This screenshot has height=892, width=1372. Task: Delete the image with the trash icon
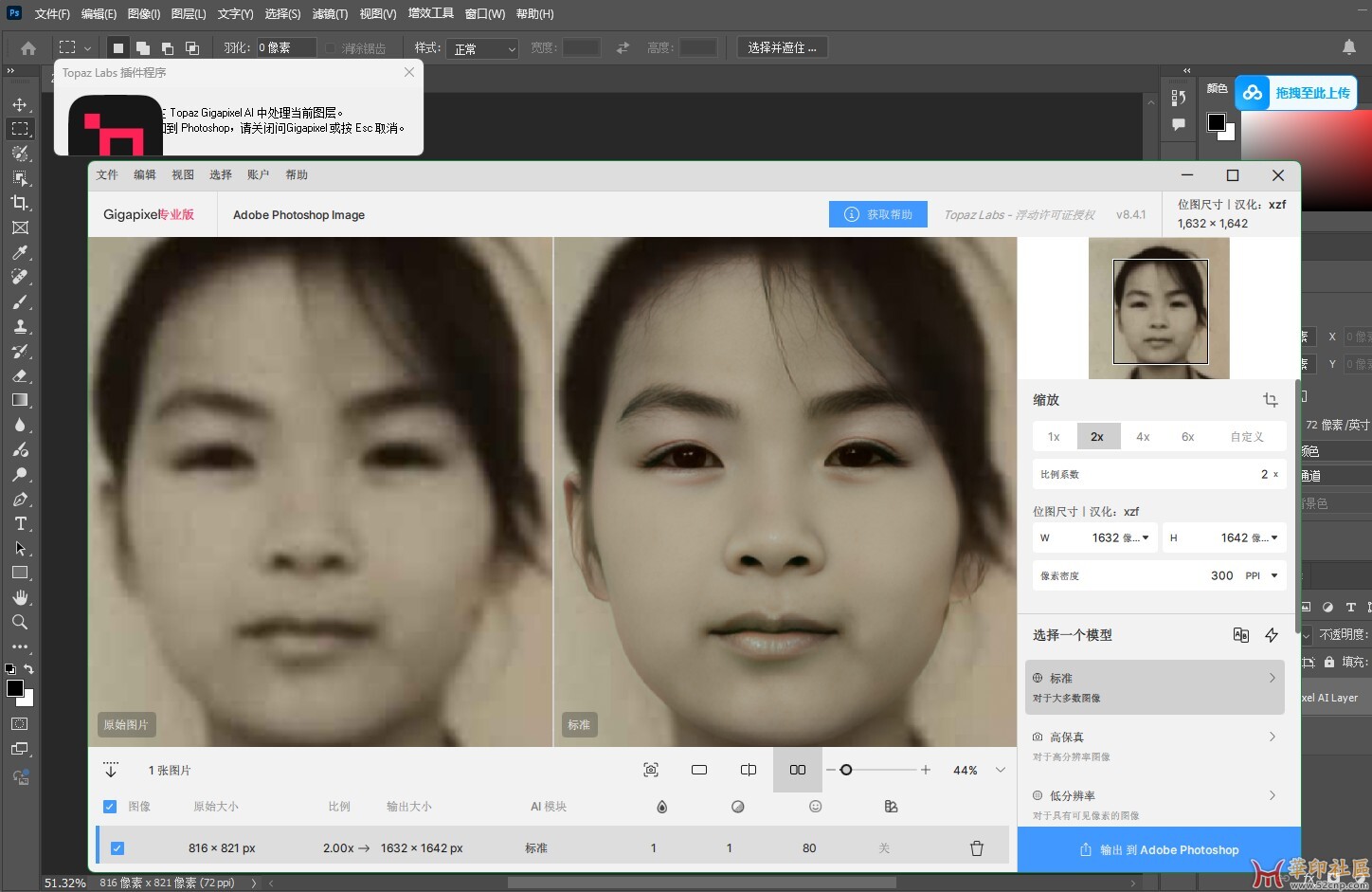(976, 848)
